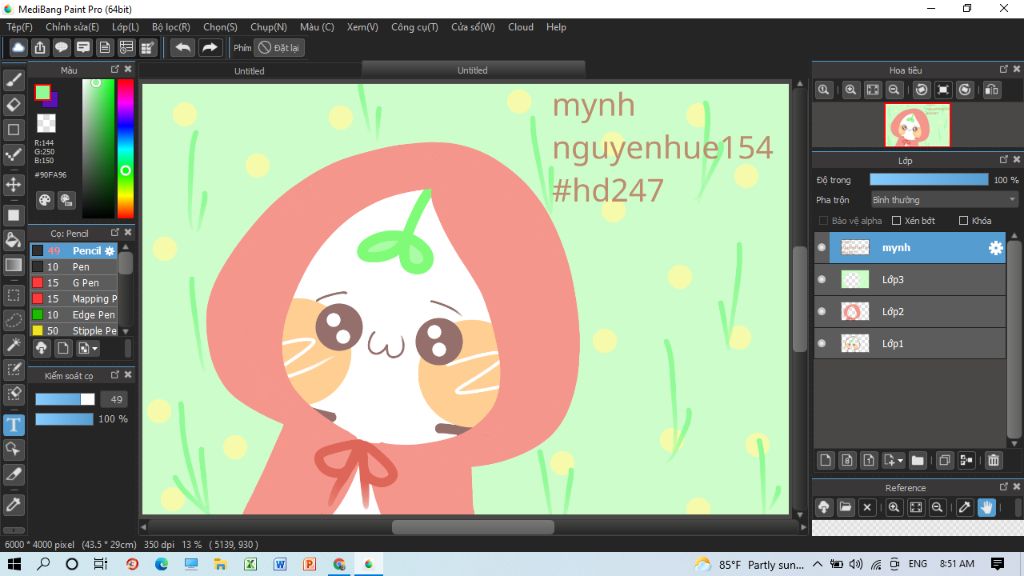The width and height of the screenshot is (1024, 576).
Task: Open taskbar Search
Action: coord(43,564)
